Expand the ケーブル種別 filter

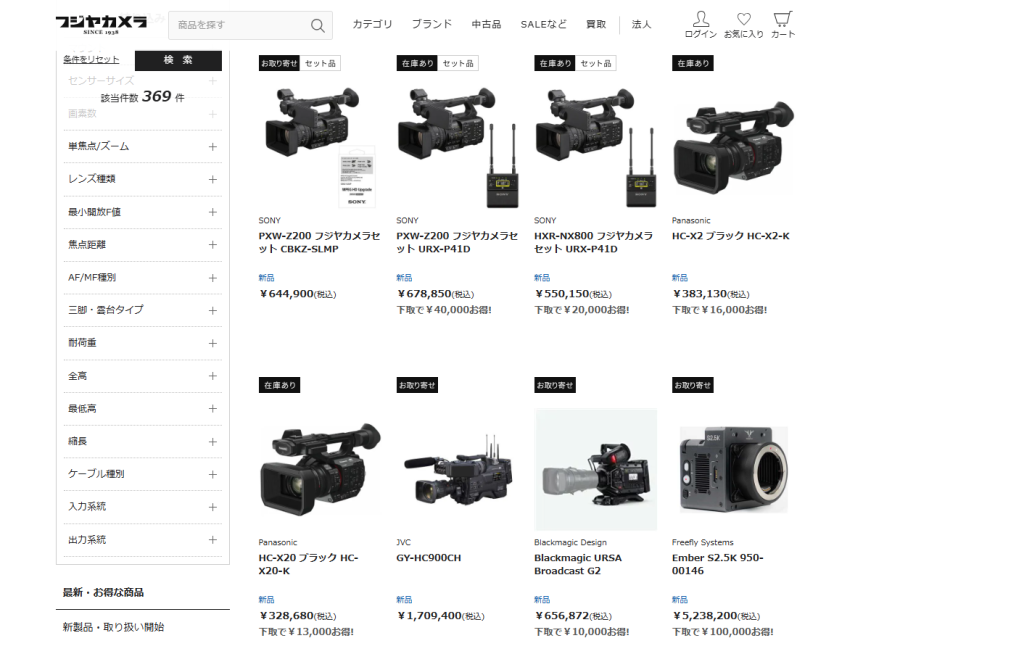pos(142,474)
